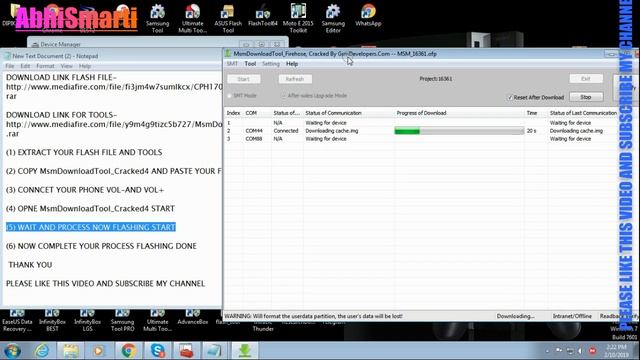
Task: Open the Setting menu in MsmDownloadTool
Action: (x=271, y=64)
